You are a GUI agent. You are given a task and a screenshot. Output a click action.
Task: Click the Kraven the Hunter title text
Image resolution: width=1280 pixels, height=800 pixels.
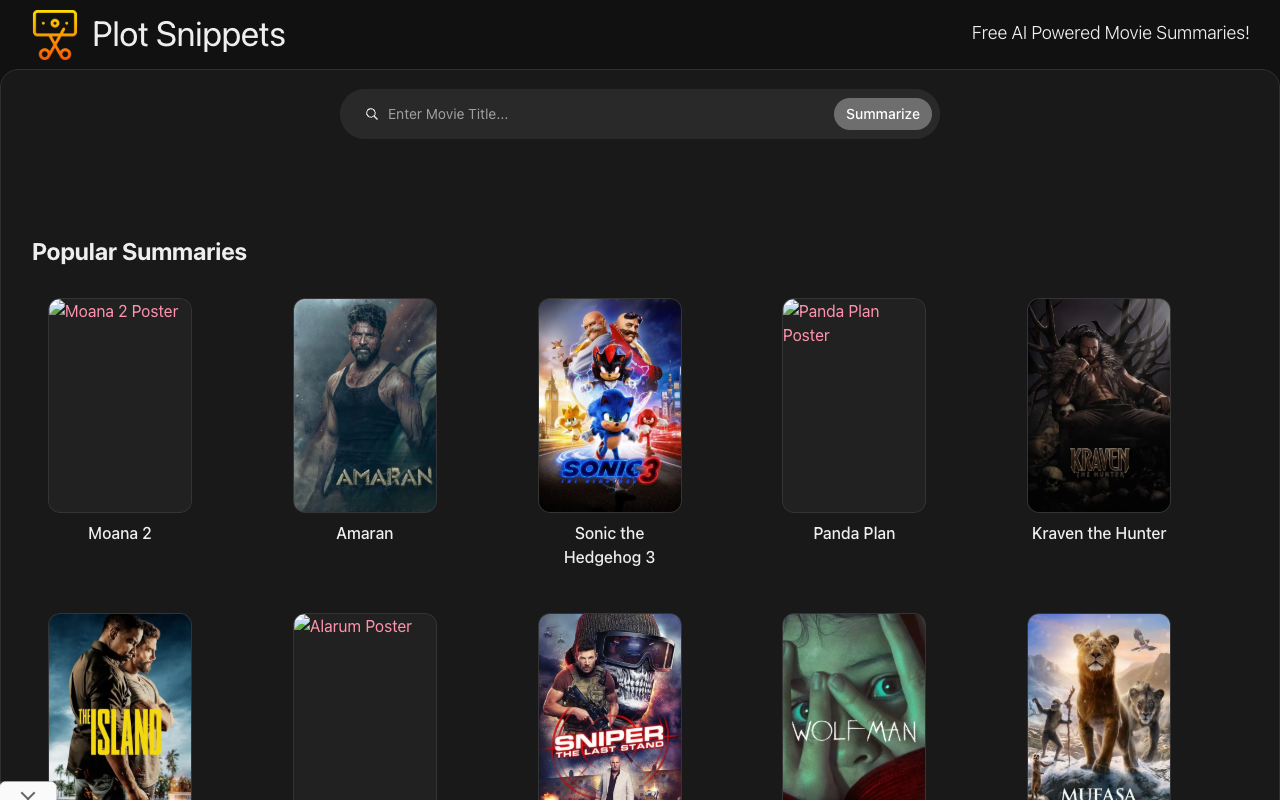click(1099, 533)
